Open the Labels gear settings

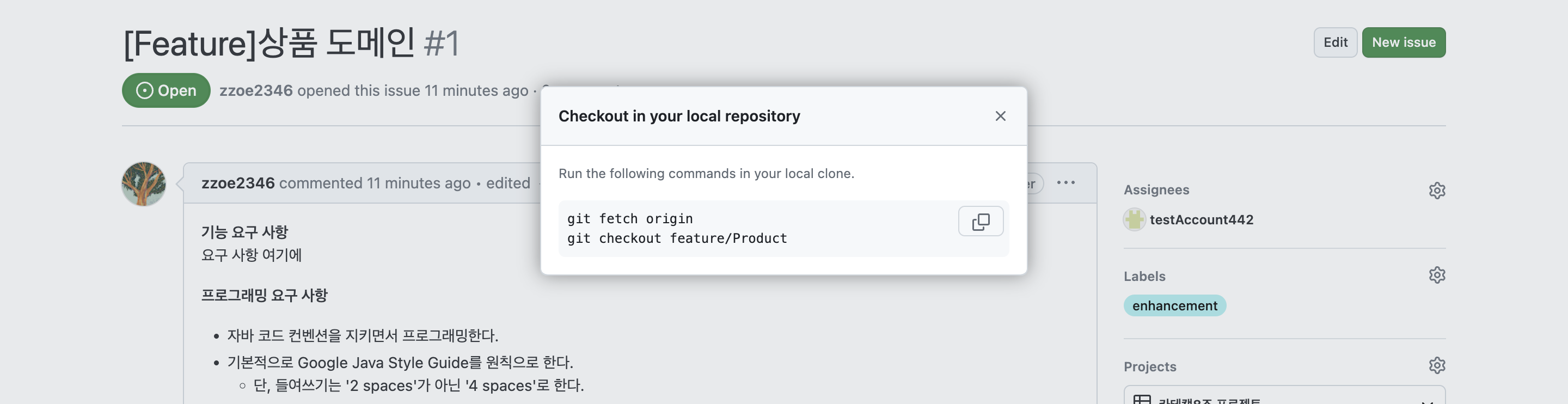(1437, 276)
